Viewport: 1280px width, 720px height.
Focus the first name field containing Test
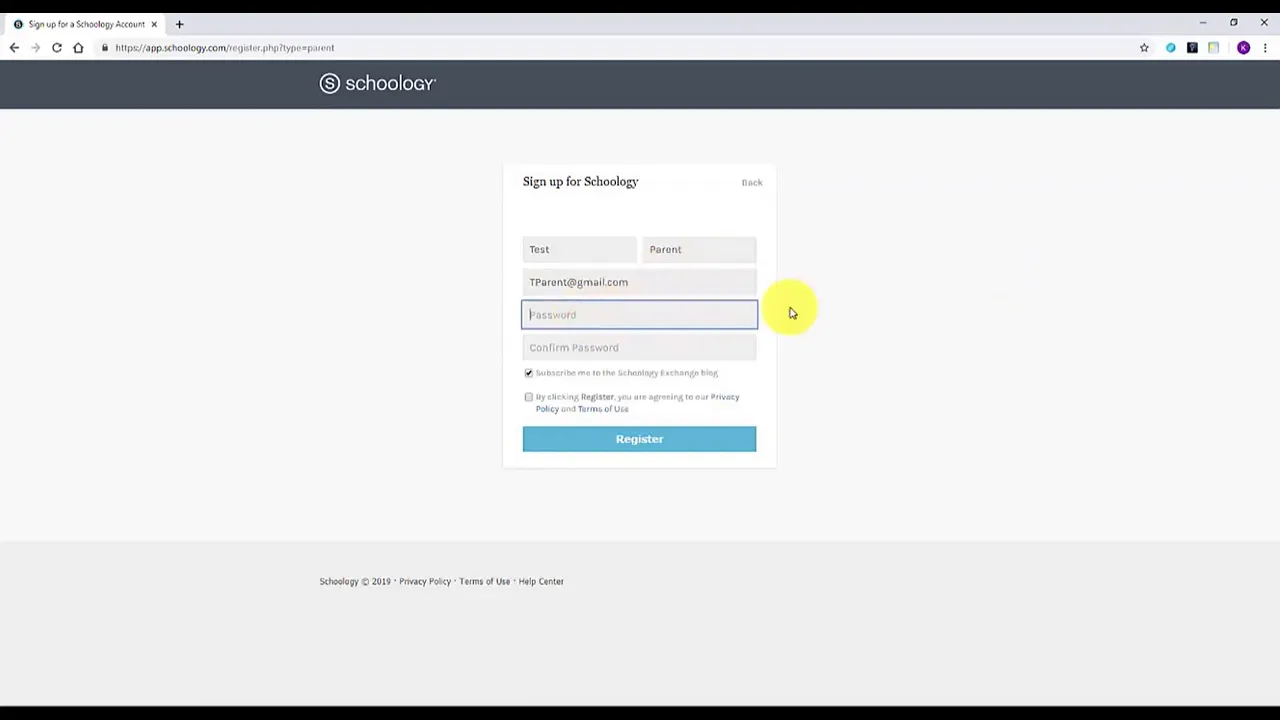[579, 249]
